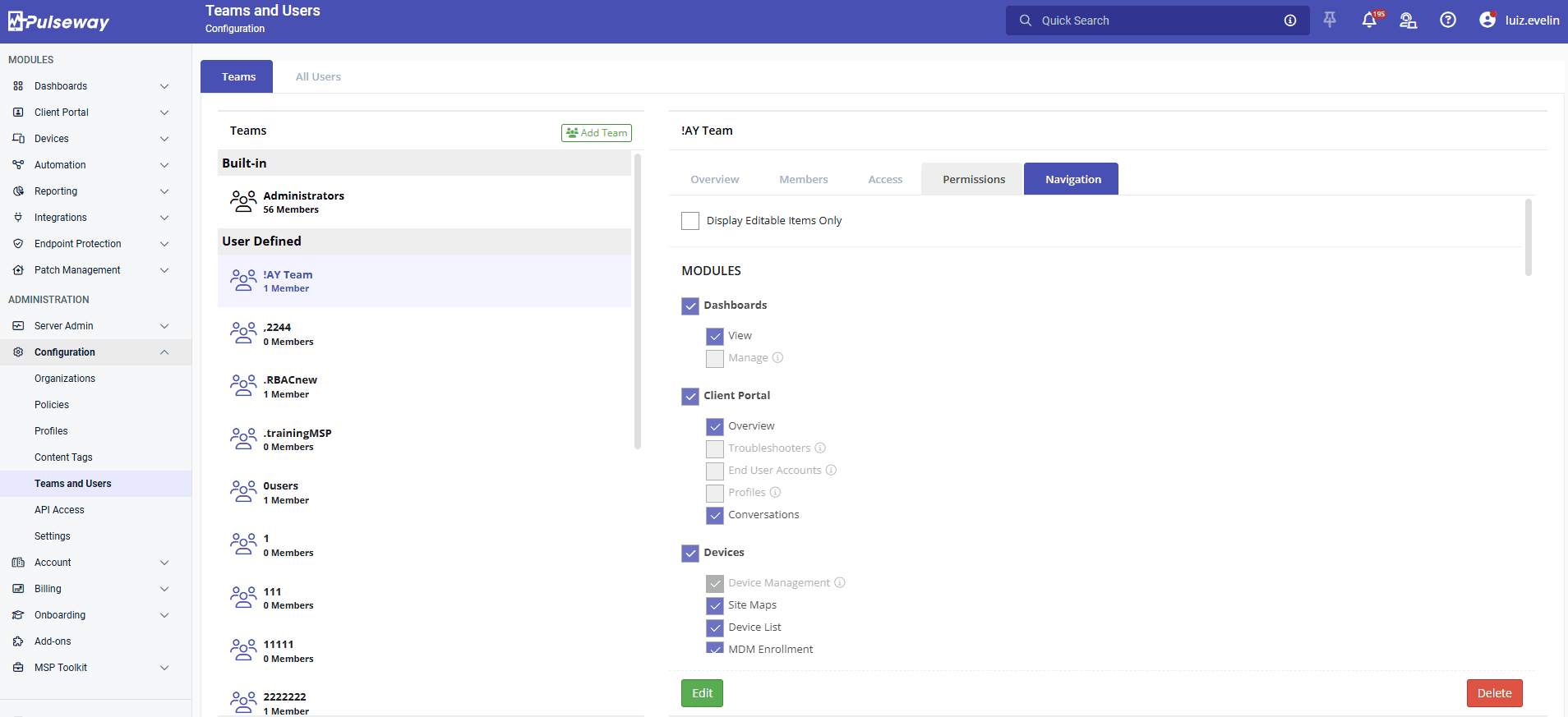Open the user account avatar icon

click(x=1487, y=20)
